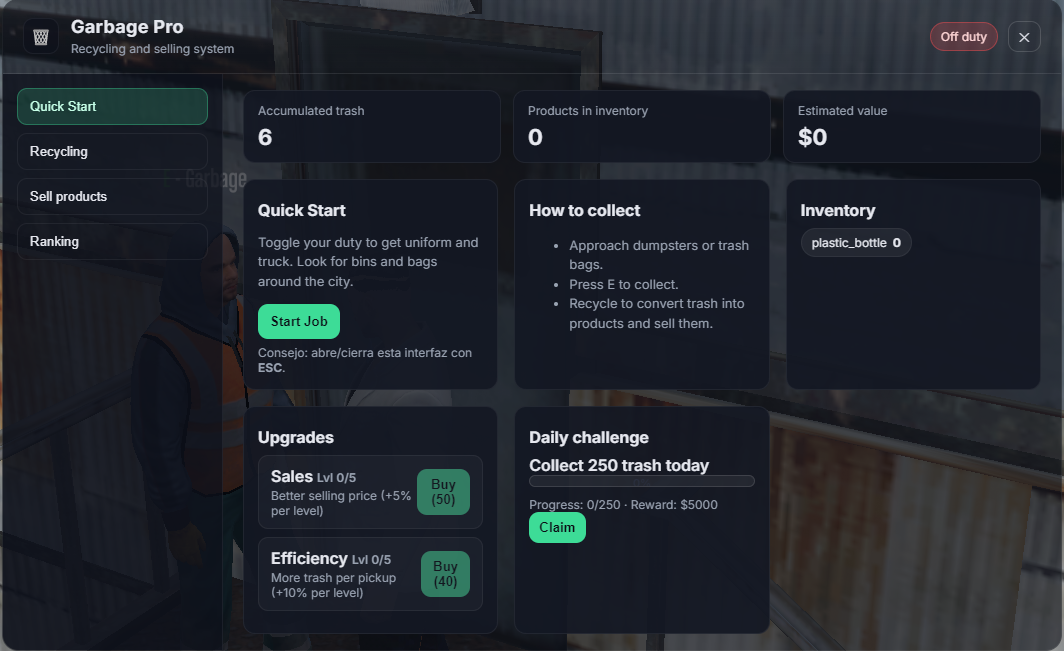
Task: Click the Sales upgrade title
Action: 292,477
